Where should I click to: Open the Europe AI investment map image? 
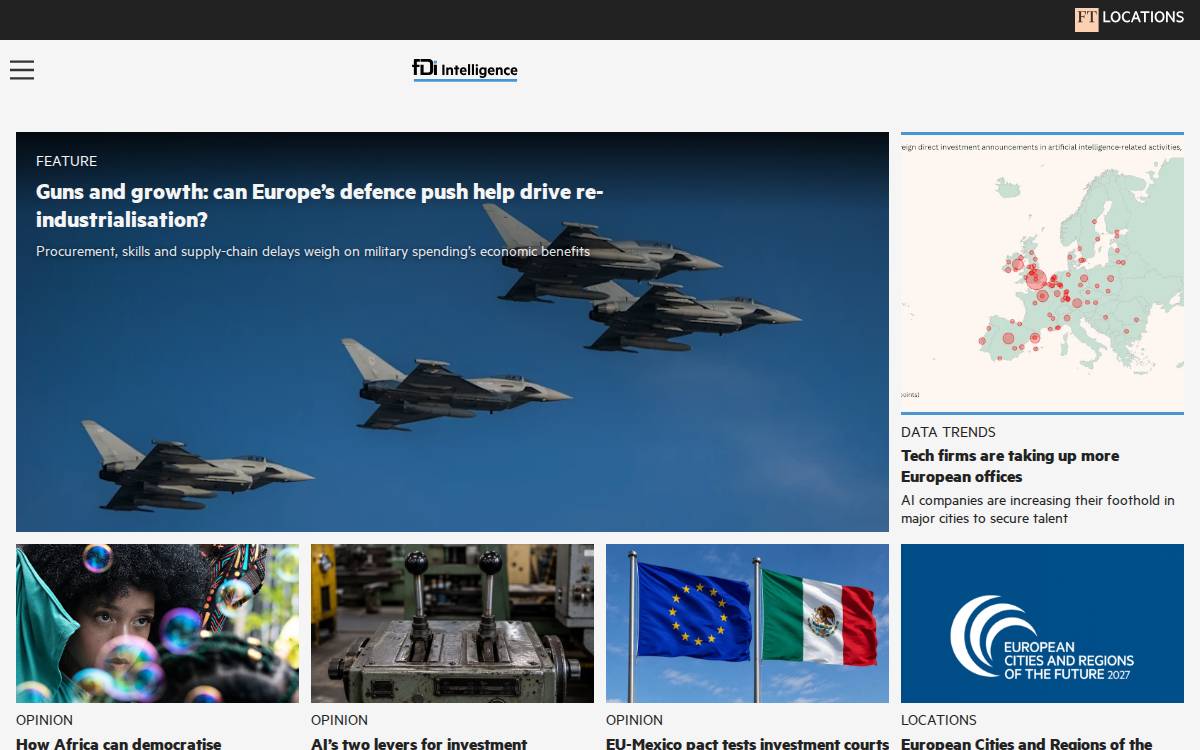[x=1042, y=273]
